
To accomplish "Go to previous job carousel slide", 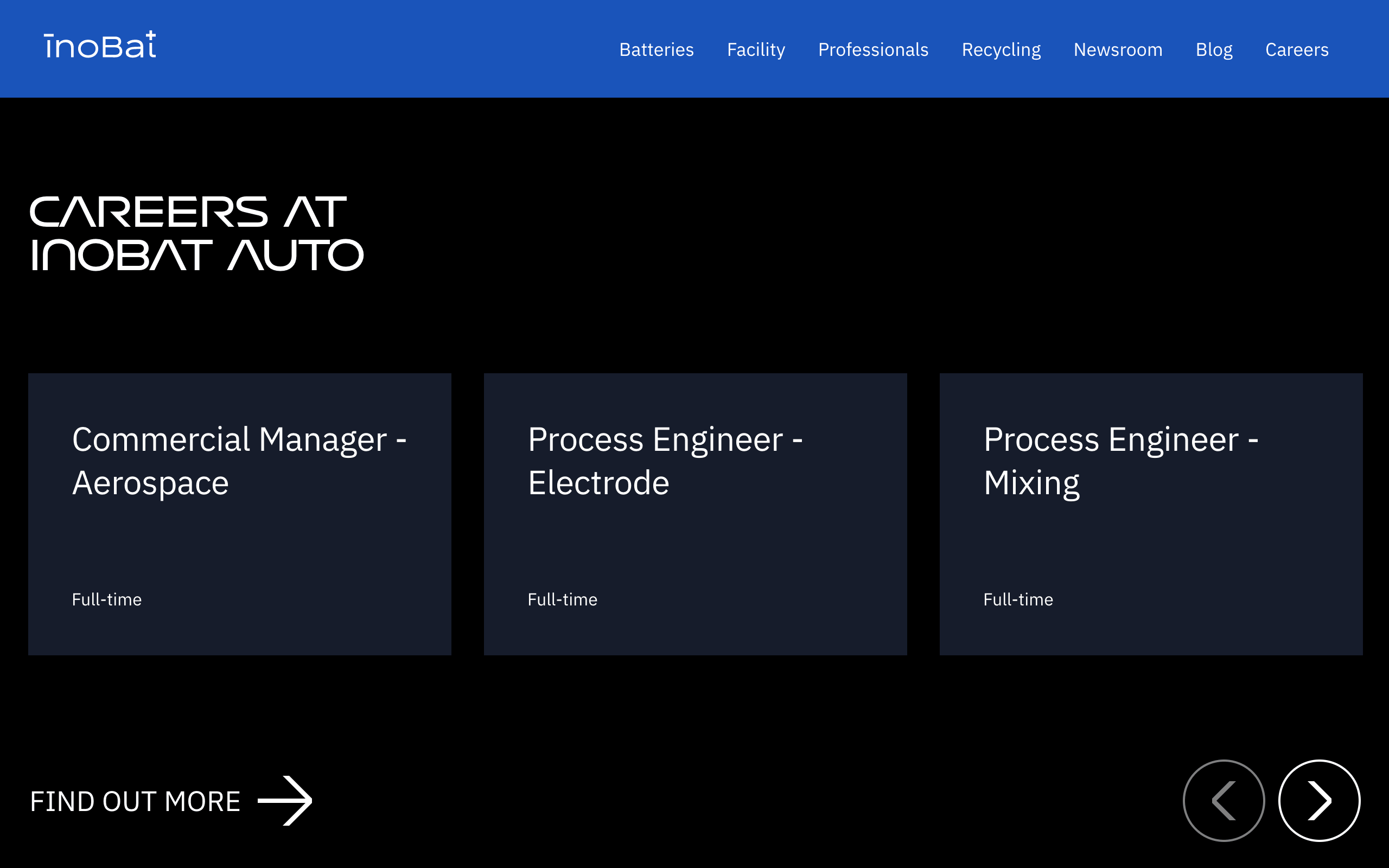I will click(x=1224, y=800).
